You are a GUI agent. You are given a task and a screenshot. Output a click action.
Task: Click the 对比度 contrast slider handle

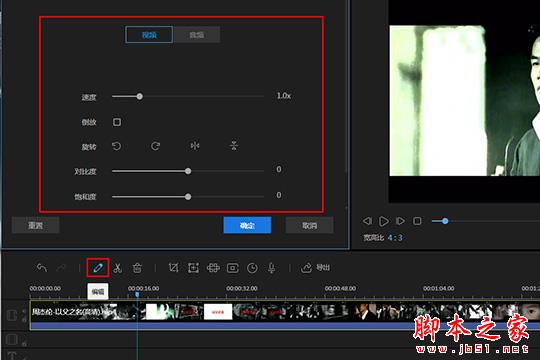click(x=188, y=171)
